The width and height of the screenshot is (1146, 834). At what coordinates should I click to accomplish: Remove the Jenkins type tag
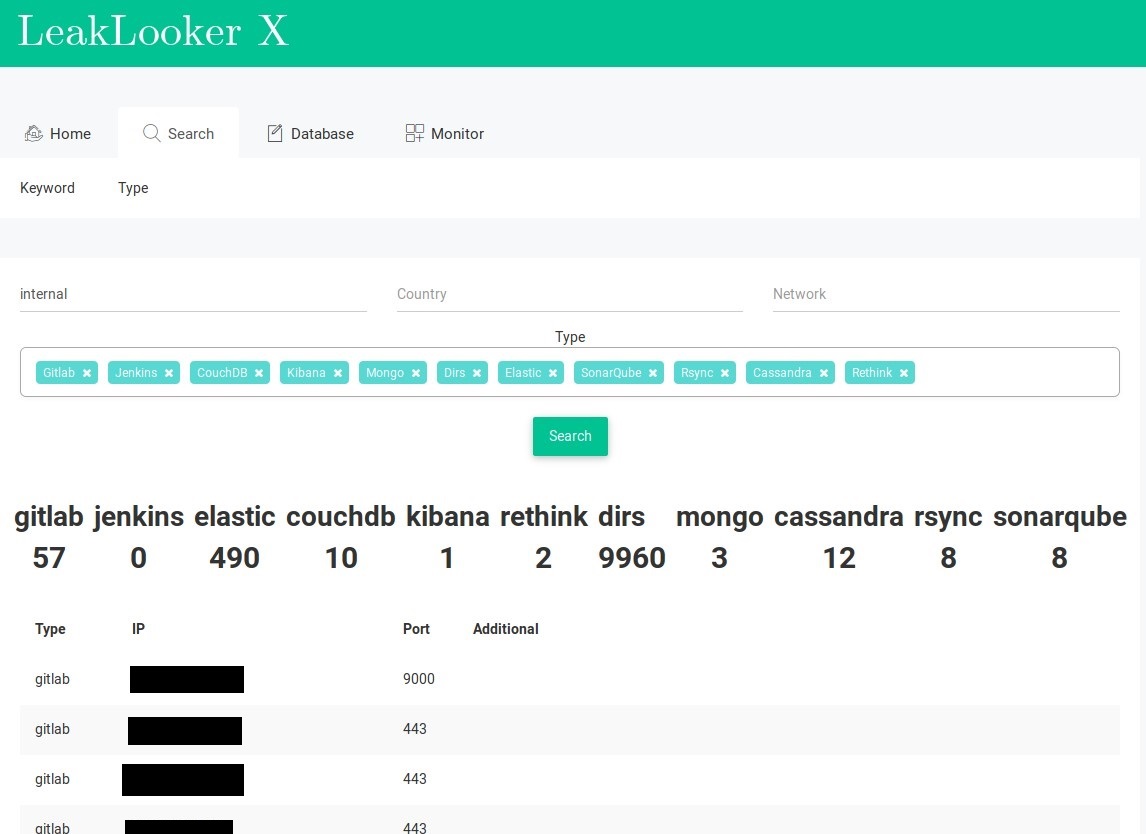pyautogui.click(x=169, y=373)
